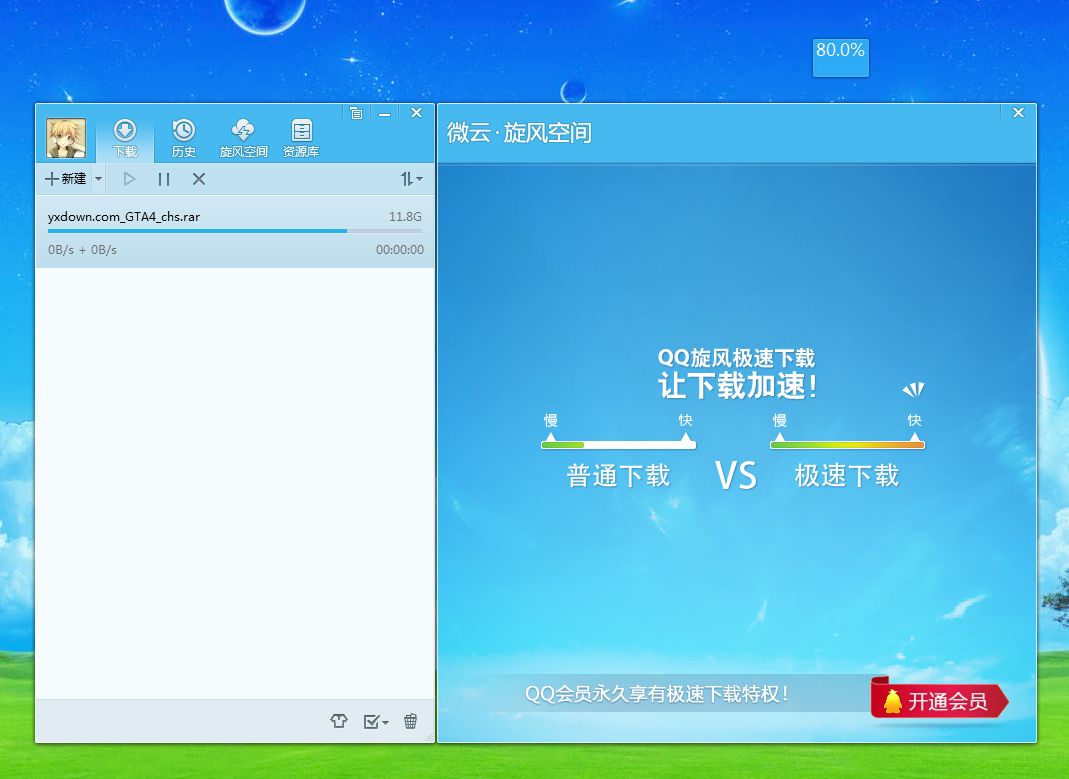The height and width of the screenshot is (779, 1069).
Task: Pause the selected download task
Action: click(164, 179)
